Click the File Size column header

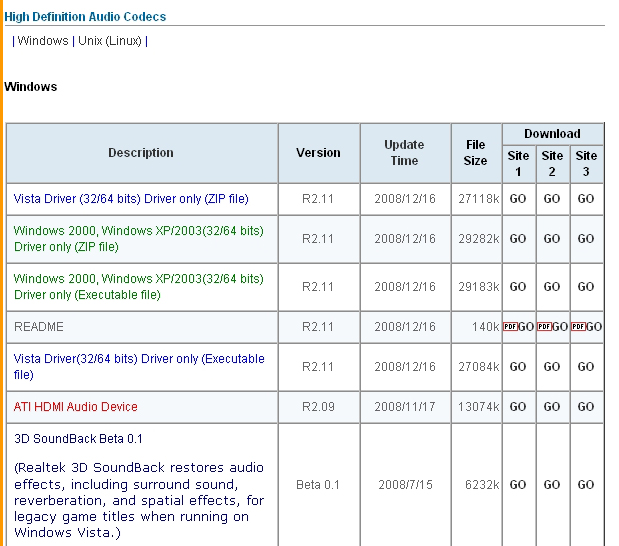point(475,153)
